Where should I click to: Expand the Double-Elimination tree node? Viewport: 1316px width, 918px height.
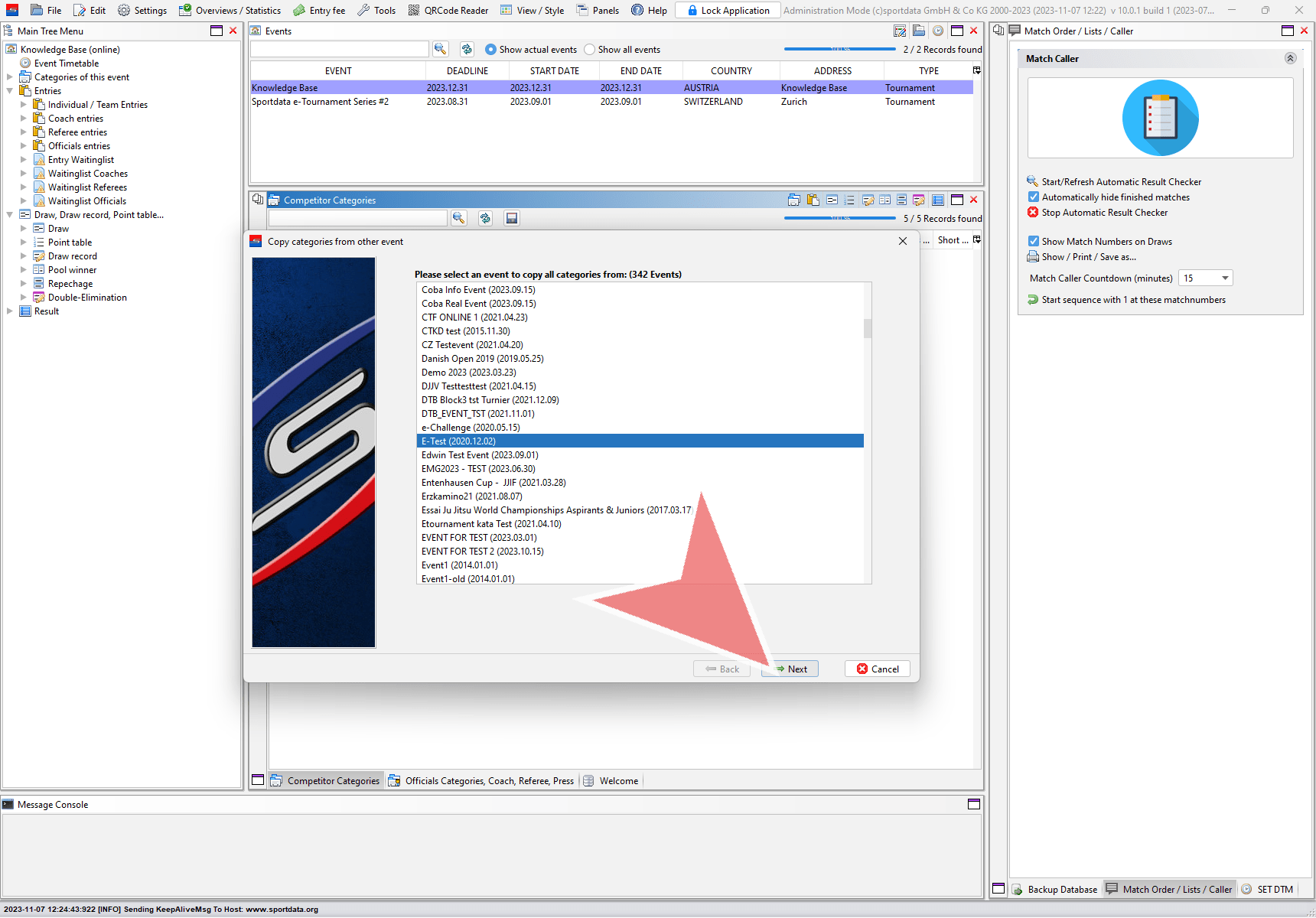coord(24,297)
